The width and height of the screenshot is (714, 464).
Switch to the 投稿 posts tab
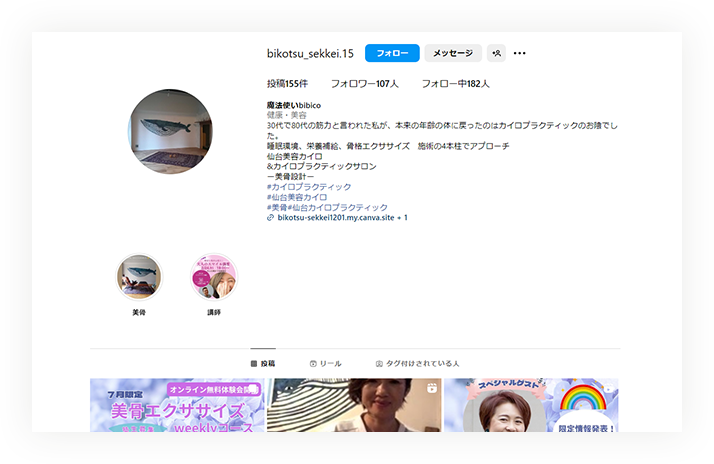(x=263, y=363)
